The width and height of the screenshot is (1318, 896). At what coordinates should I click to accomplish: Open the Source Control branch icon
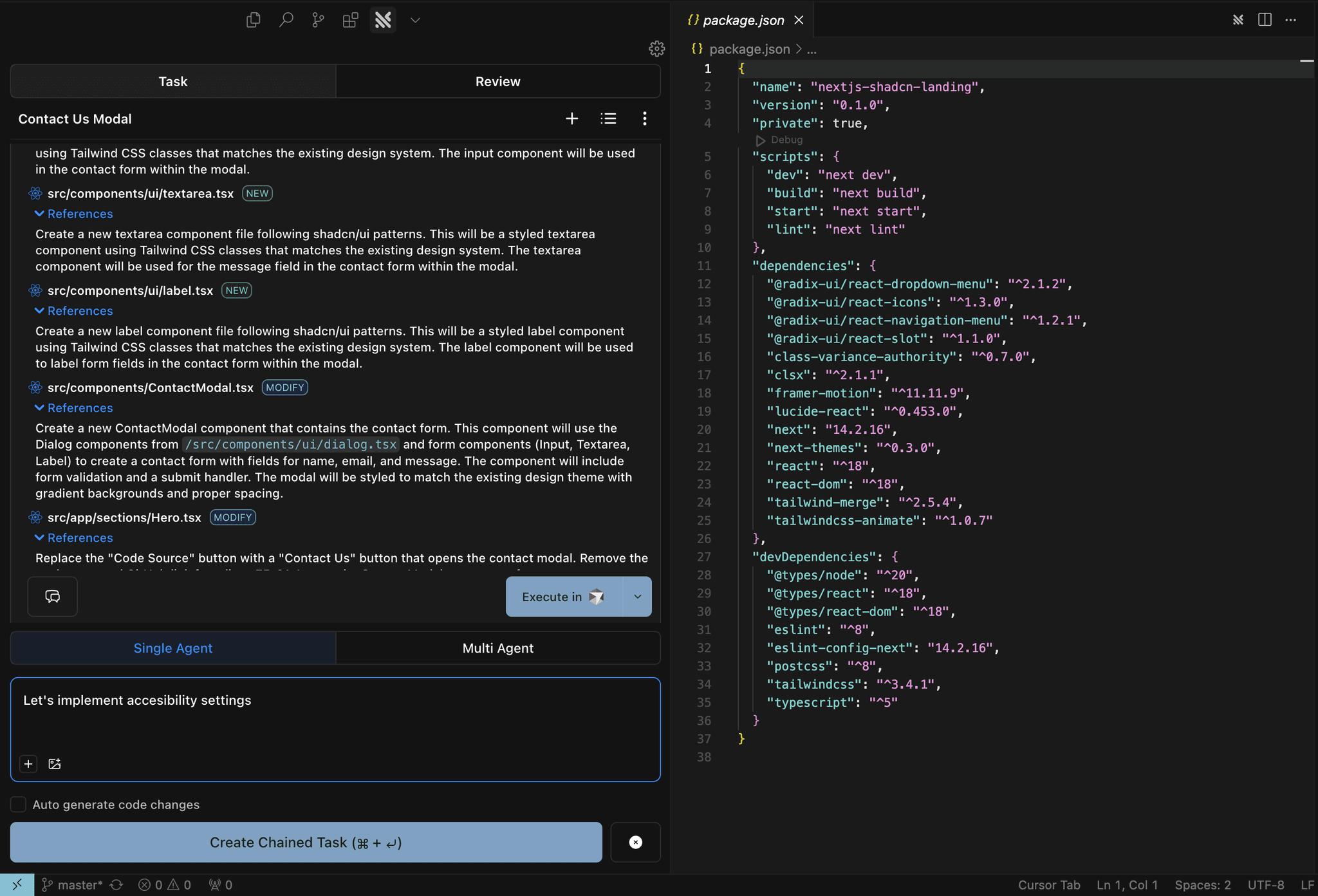point(318,20)
